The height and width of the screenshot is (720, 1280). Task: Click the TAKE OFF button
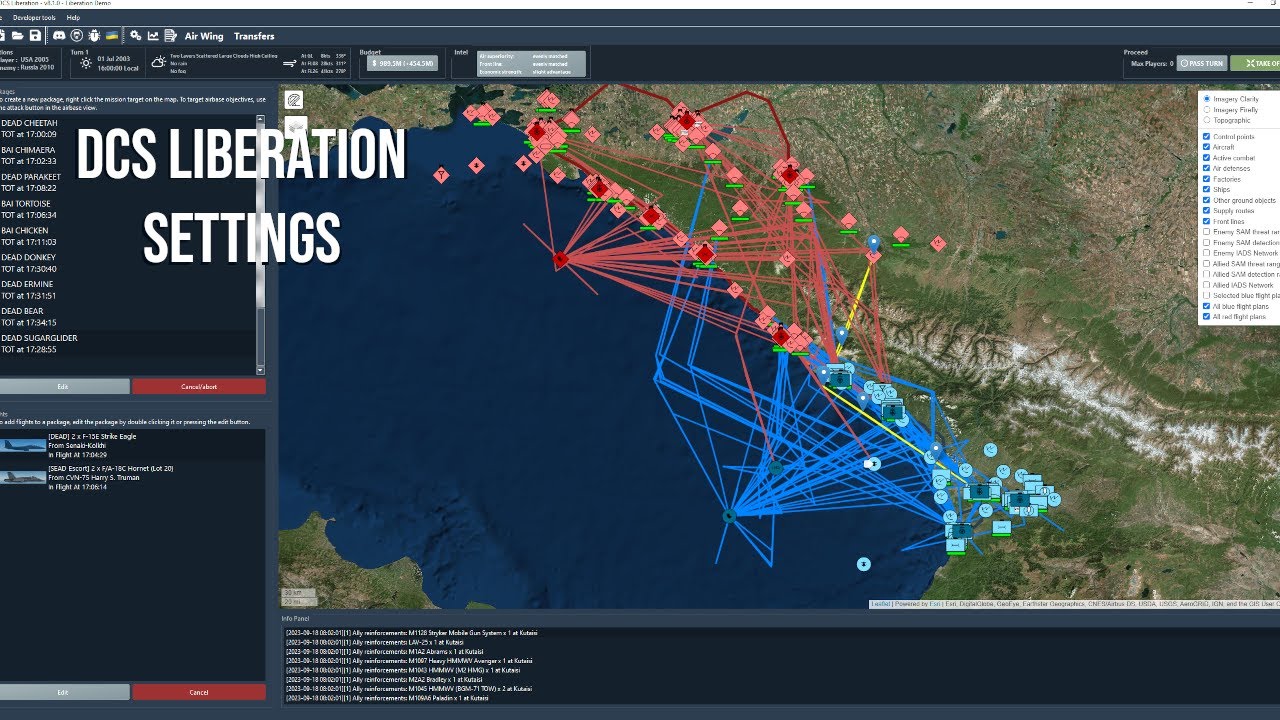point(1256,63)
